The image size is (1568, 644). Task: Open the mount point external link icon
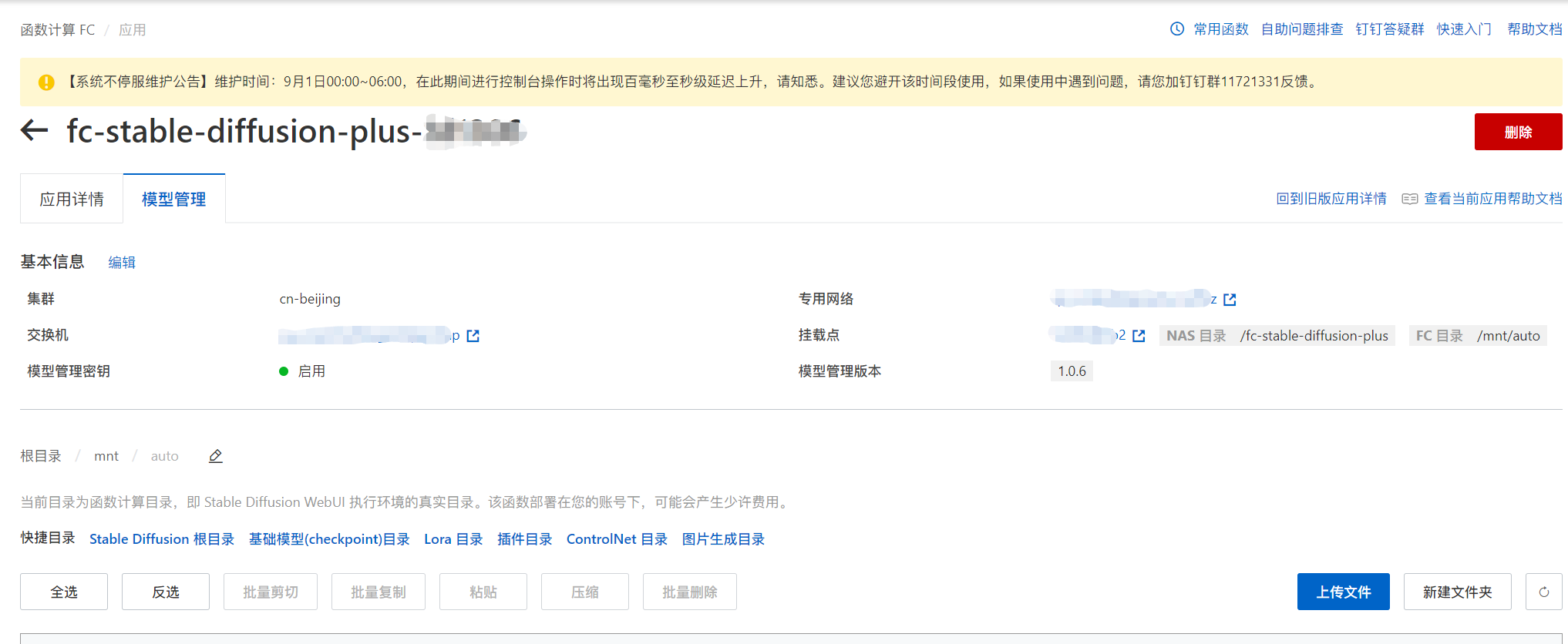1139,336
